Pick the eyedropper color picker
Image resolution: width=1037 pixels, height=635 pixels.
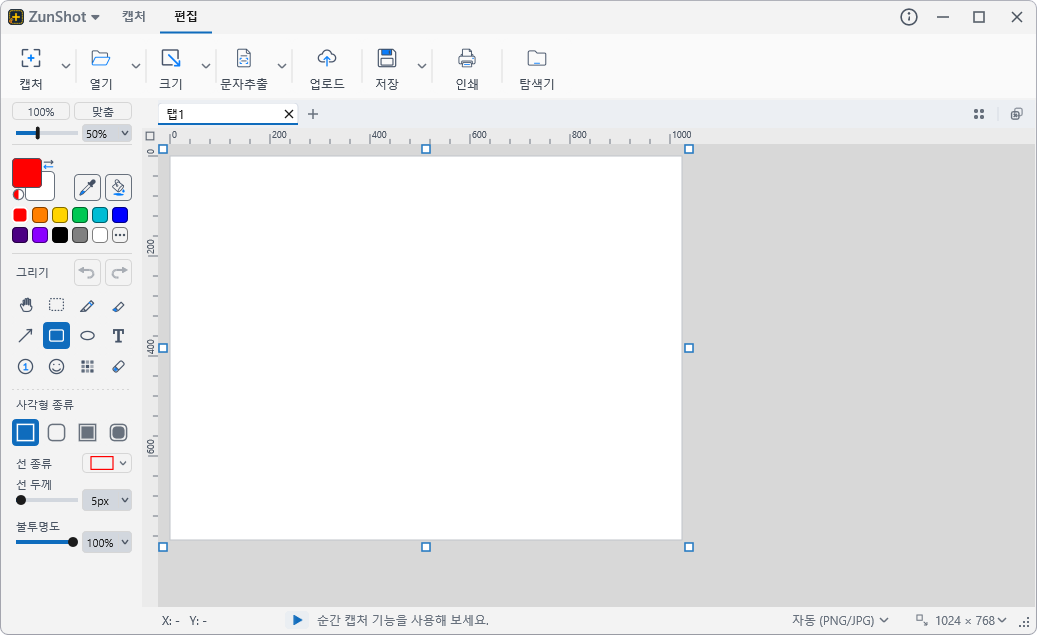pyautogui.click(x=87, y=188)
